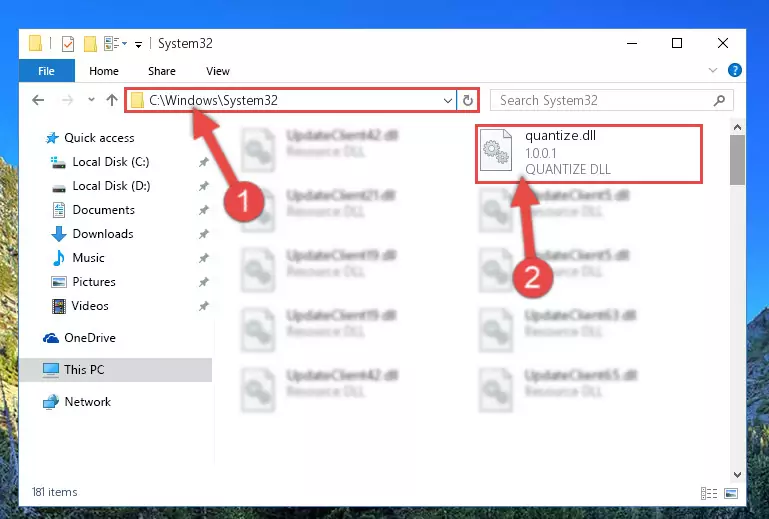Close the System32 window
This screenshot has width=769, height=519.
click(722, 44)
